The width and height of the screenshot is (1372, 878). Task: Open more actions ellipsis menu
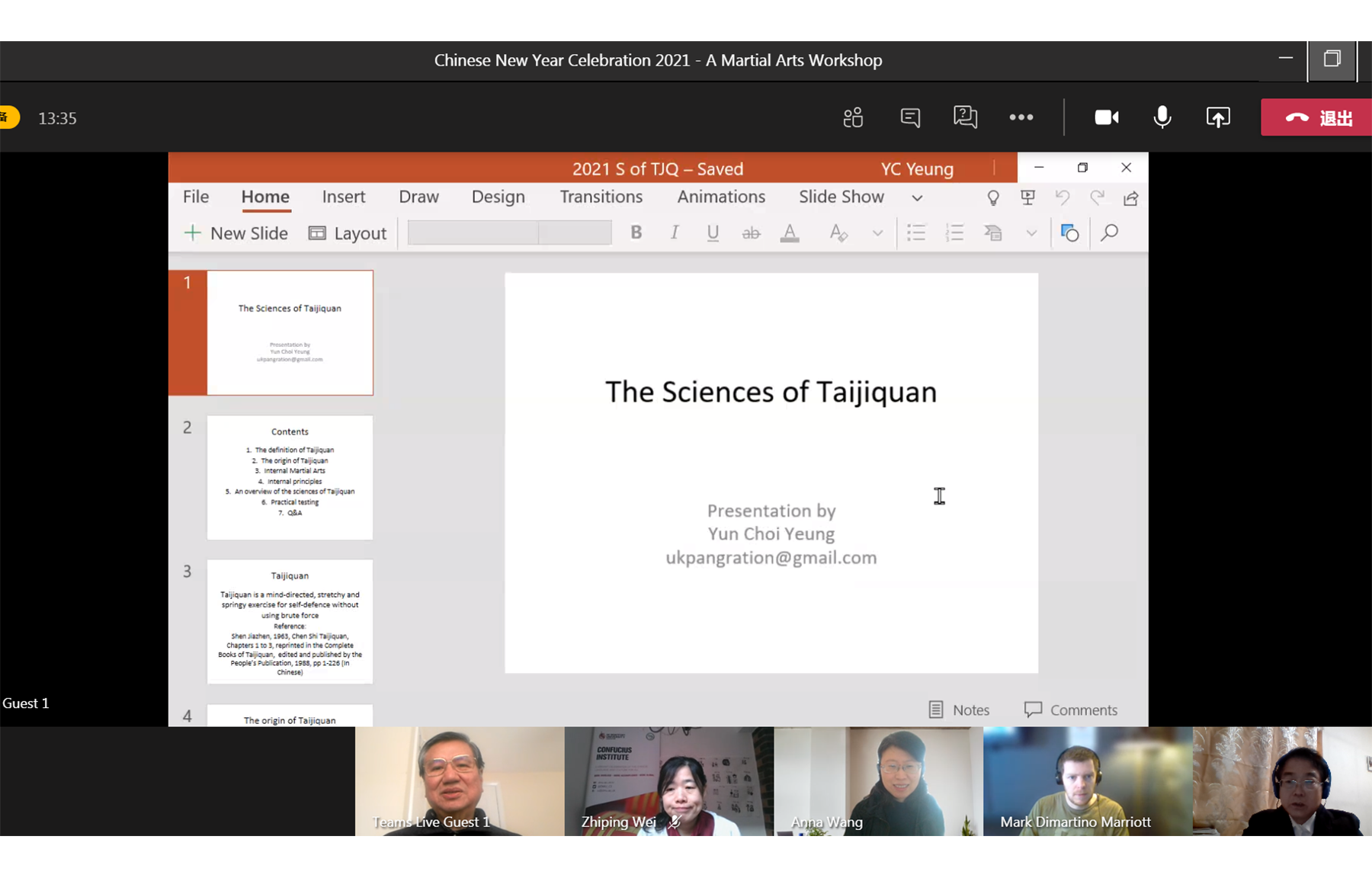pos(1021,117)
